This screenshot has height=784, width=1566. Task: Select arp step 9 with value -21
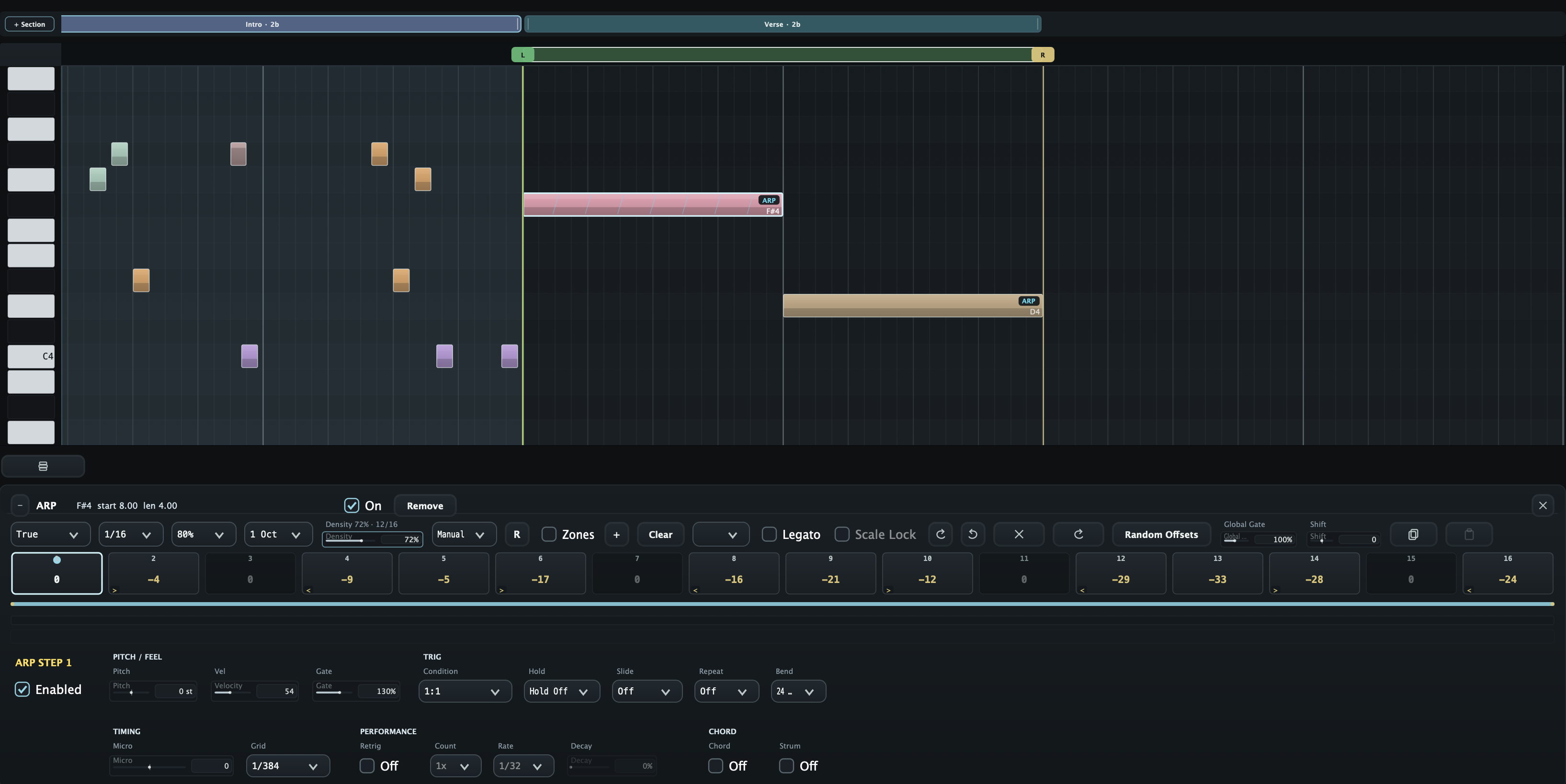coord(830,573)
